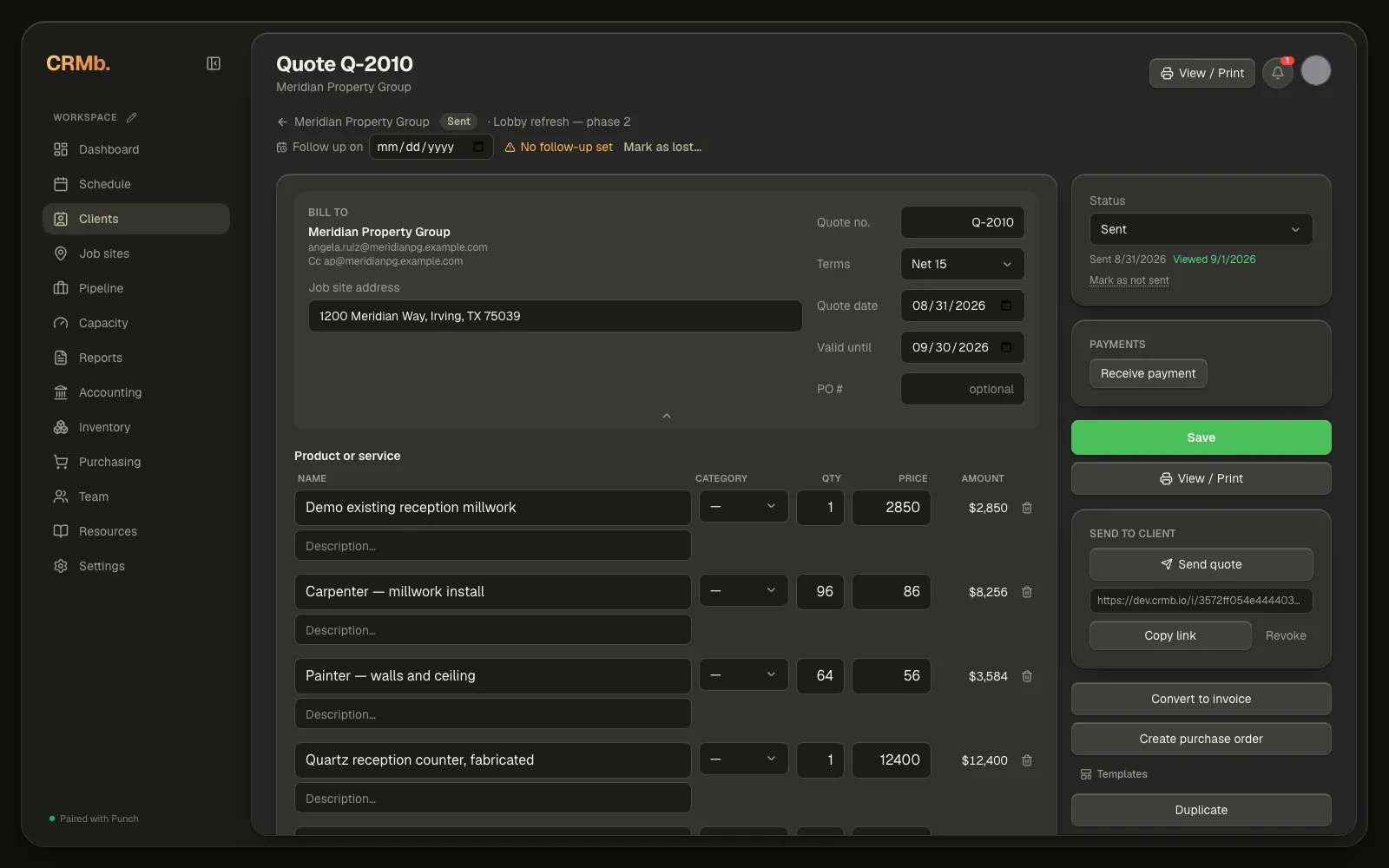This screenshot has height=868, width=1389.
Task: Click Mark as lost link
Action: 662,147
